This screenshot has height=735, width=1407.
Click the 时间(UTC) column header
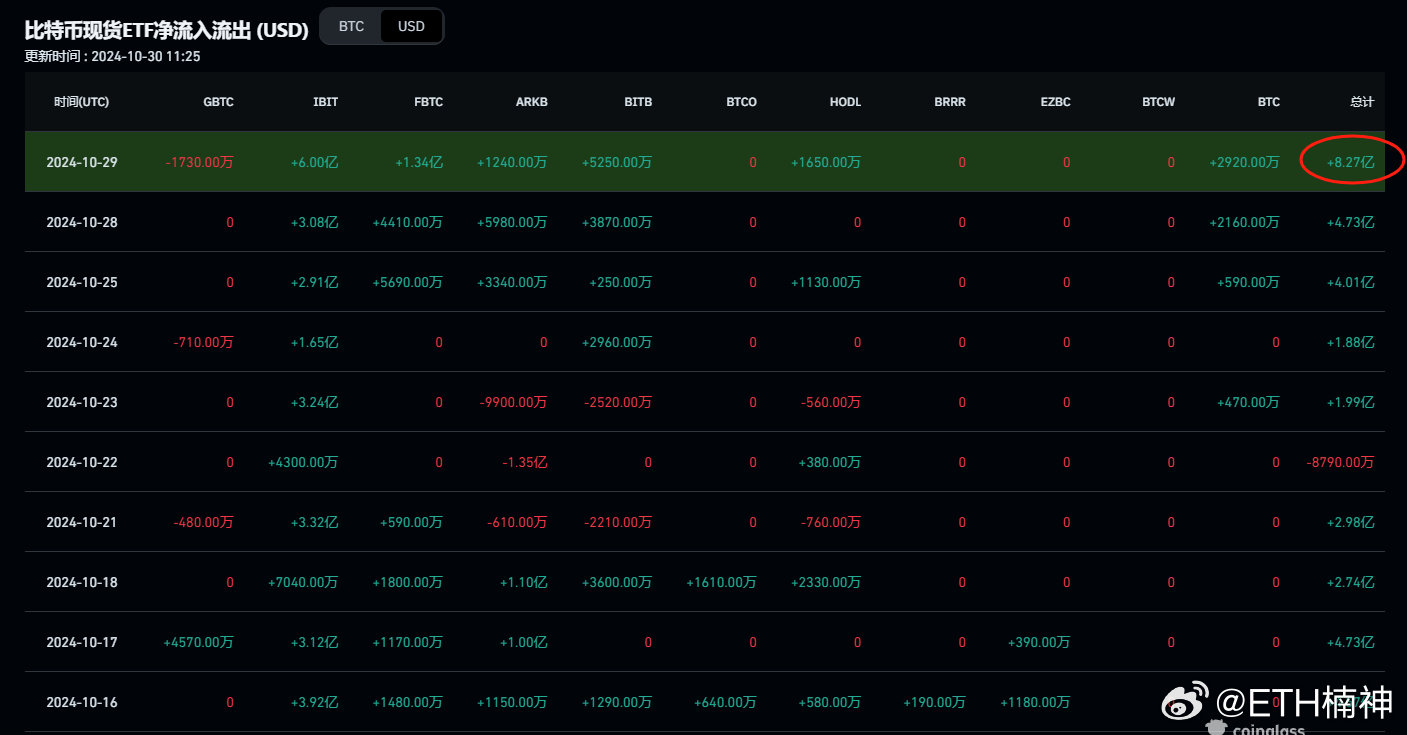coord(82,102)
